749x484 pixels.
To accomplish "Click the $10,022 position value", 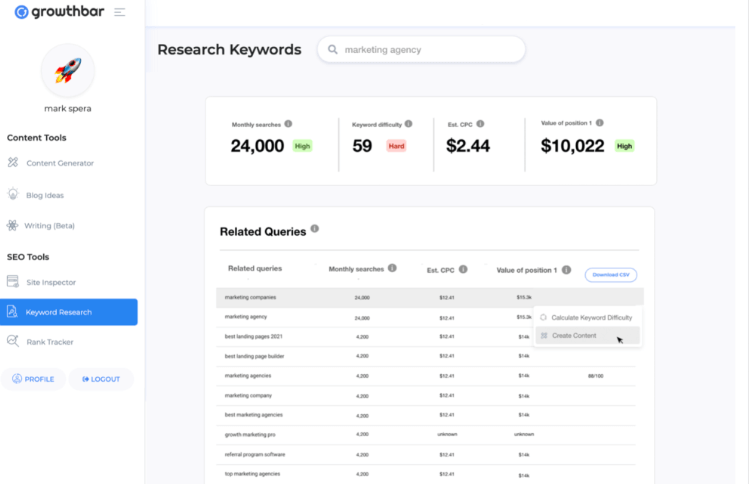I will [572, 146].
